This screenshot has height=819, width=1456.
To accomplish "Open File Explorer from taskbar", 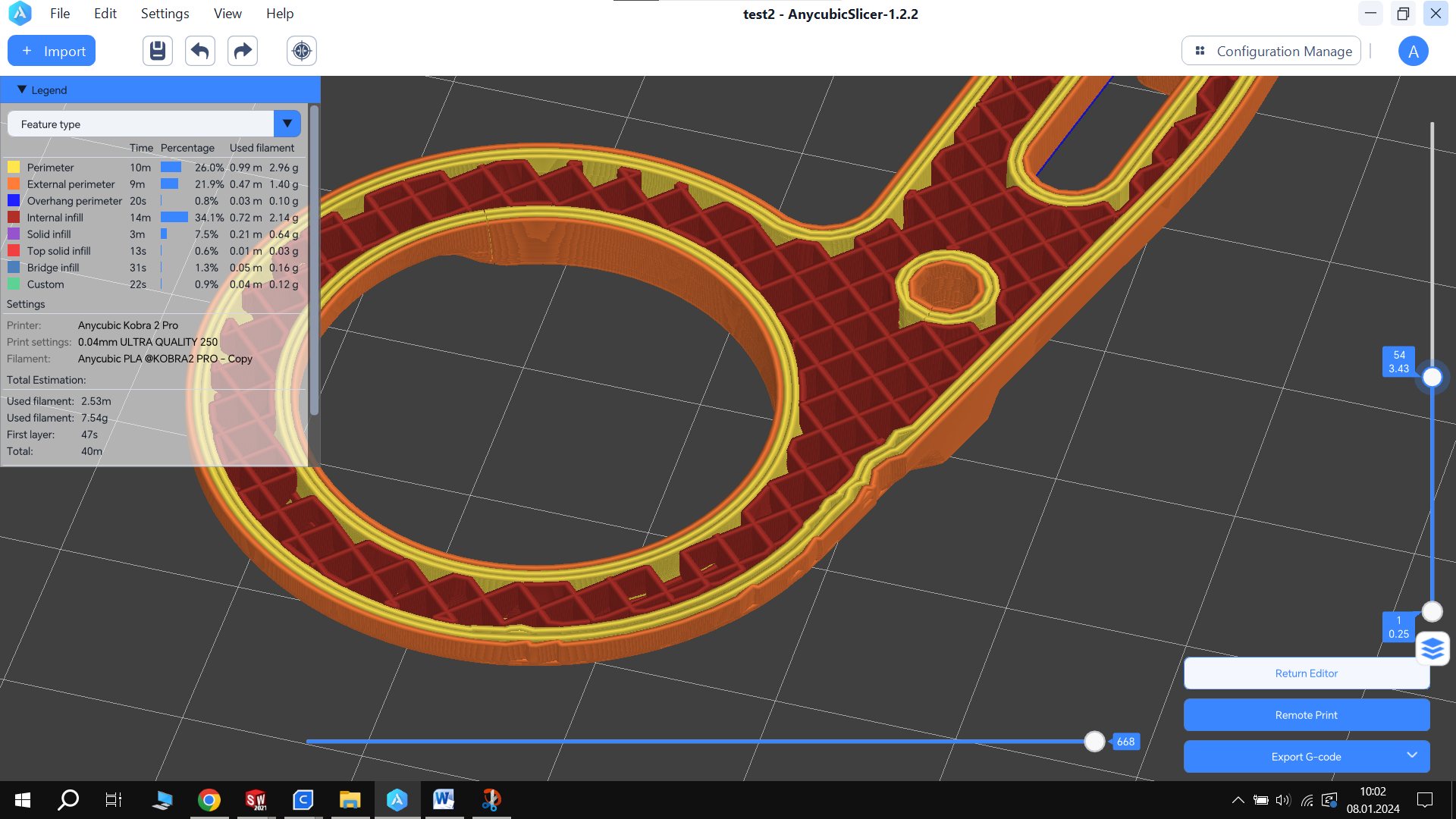I will pos(350,800).
